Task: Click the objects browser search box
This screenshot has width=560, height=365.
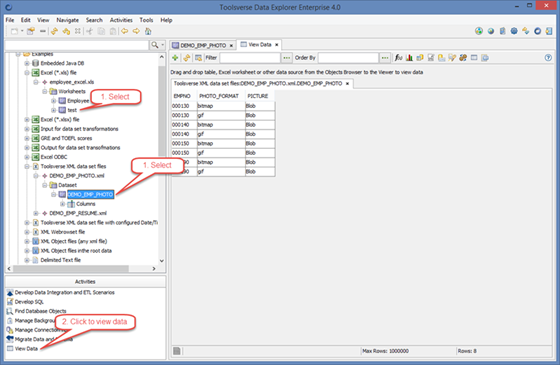Action: [77, 45]
